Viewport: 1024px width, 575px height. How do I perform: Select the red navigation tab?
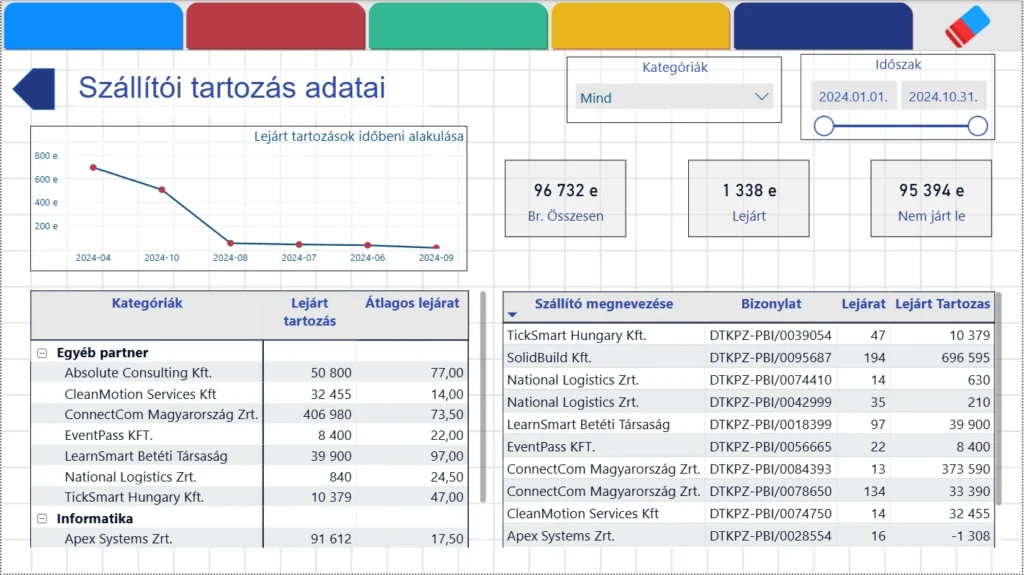[275, 26]
